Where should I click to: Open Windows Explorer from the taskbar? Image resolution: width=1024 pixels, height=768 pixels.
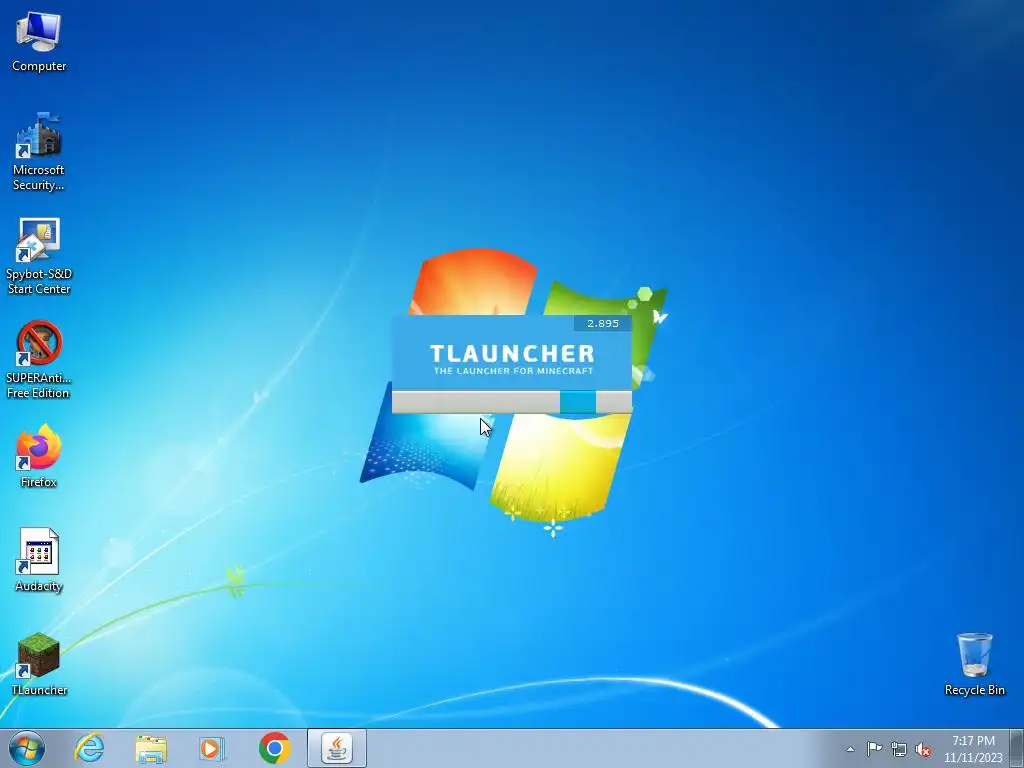(x=151, y=748)
